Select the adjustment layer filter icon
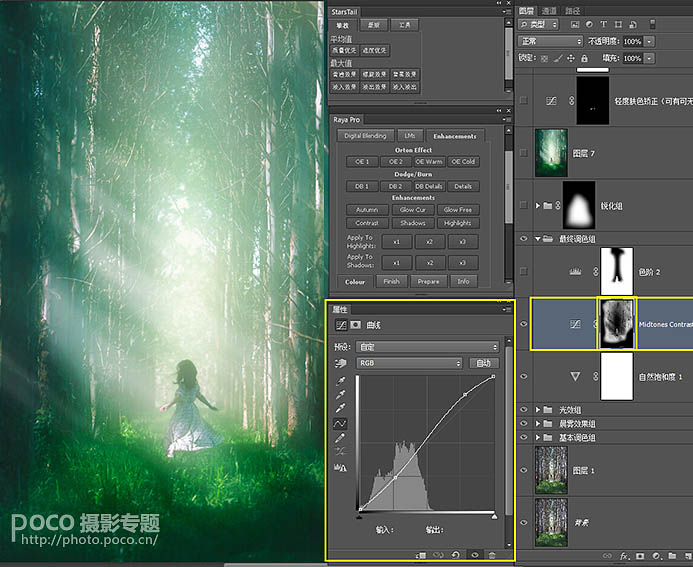The height and width of the screenshot is (567, 693). (x=589, y=25)
